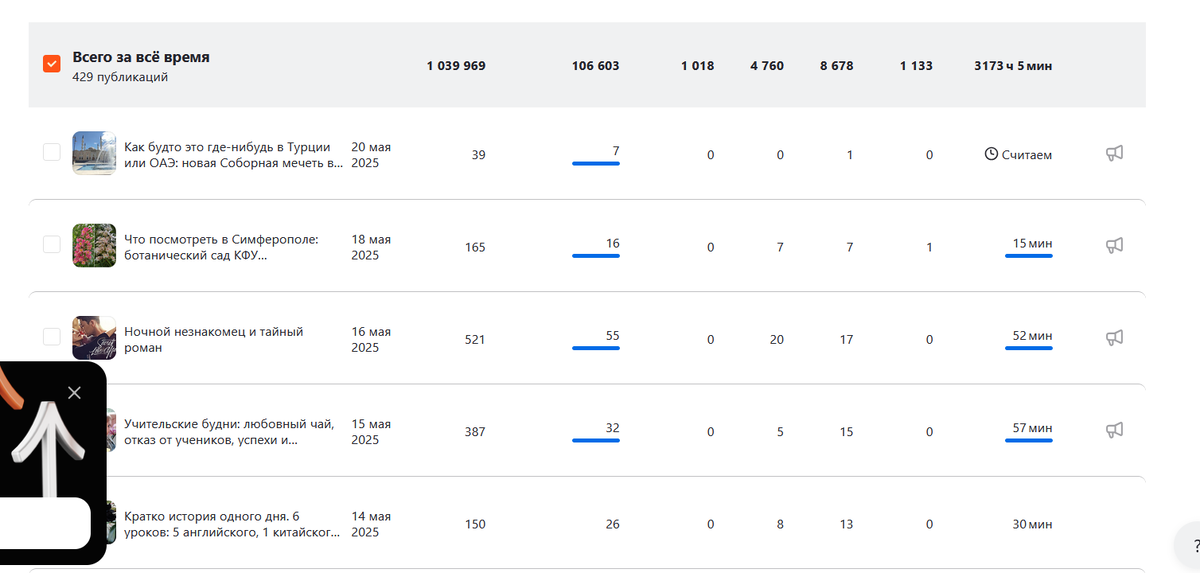The height and width of the screenshot is (573, 1200).
Task: Click megaphone icon for Ночной незнакомец post
Action: [1114, 338]
